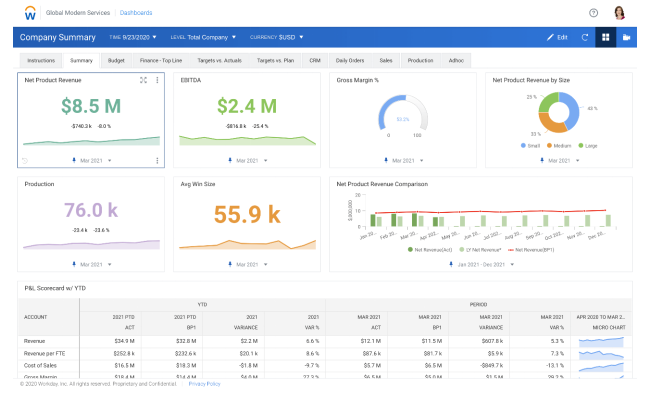Open the LEVEL Total Company dropdown
Screen dimensions: 647x393
tap(203, 37)
